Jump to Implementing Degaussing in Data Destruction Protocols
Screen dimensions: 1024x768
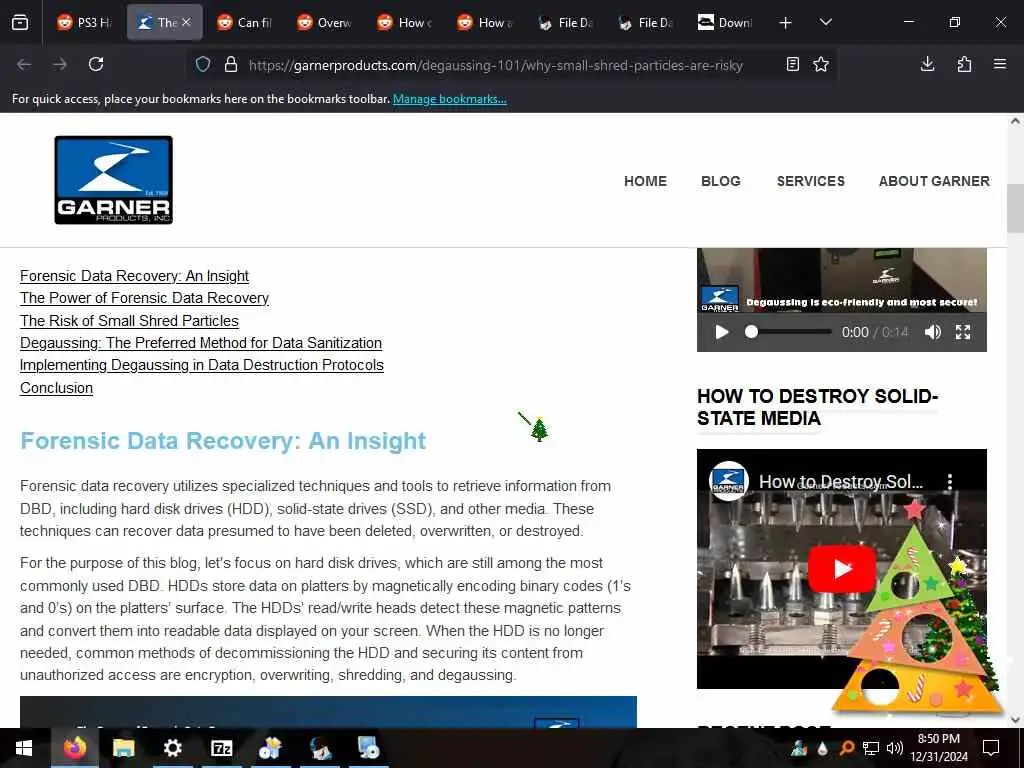click(202, 366)
